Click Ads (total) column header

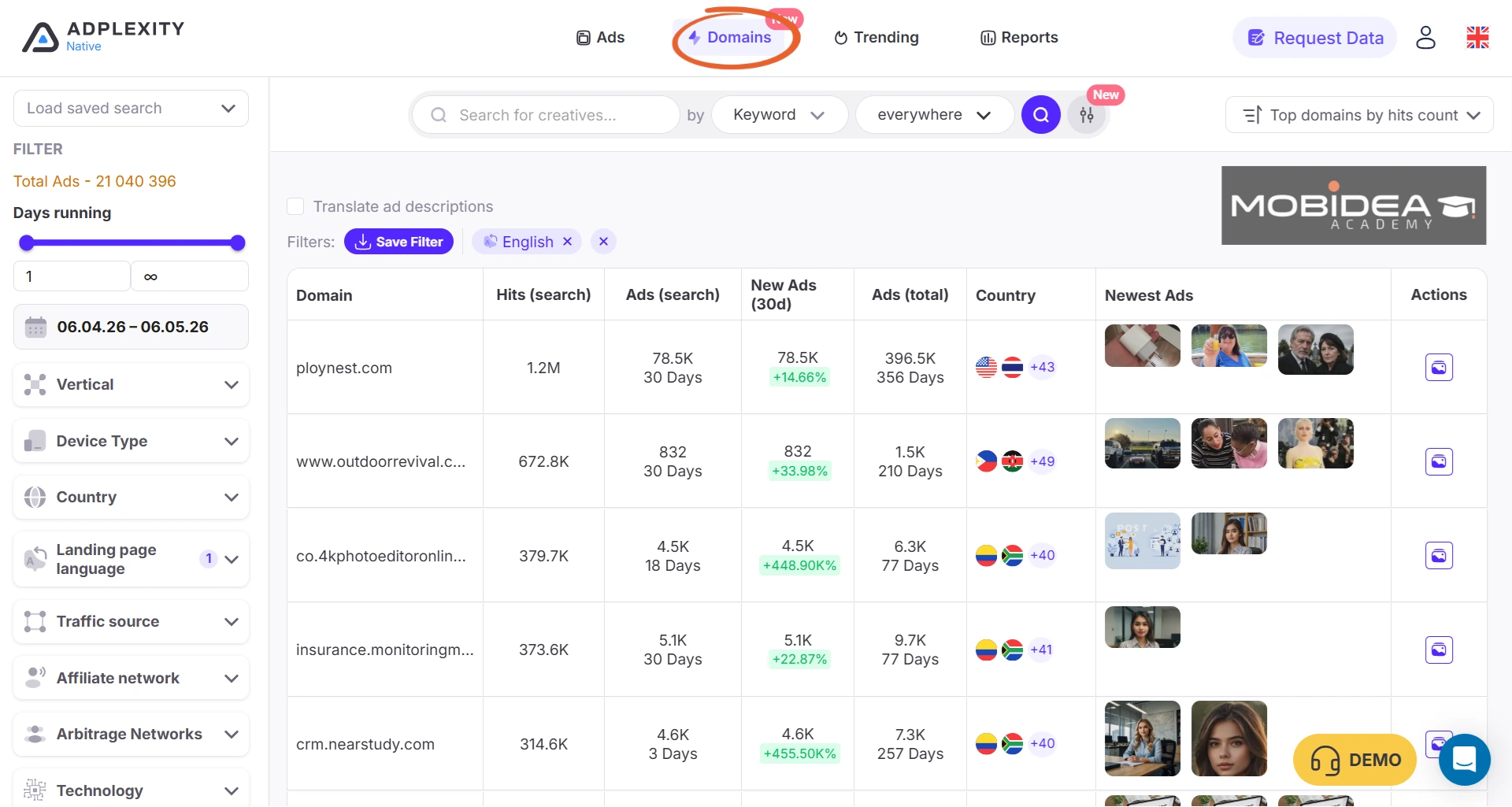click(910, 294)
